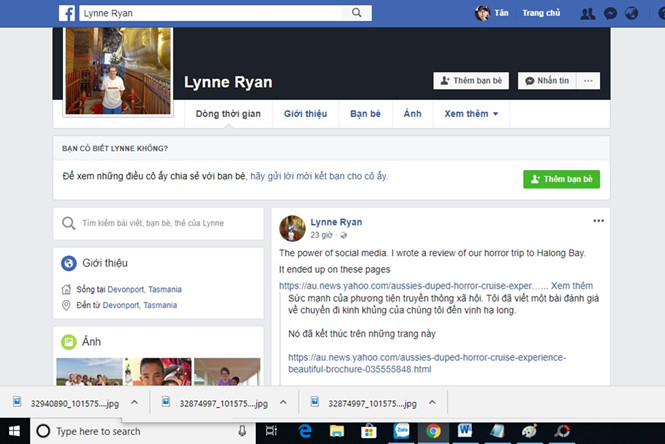Viewport: 665px width, 444px height.
Task: Open Chrome in the Windows taskbar
Action: tap(433, 431)
